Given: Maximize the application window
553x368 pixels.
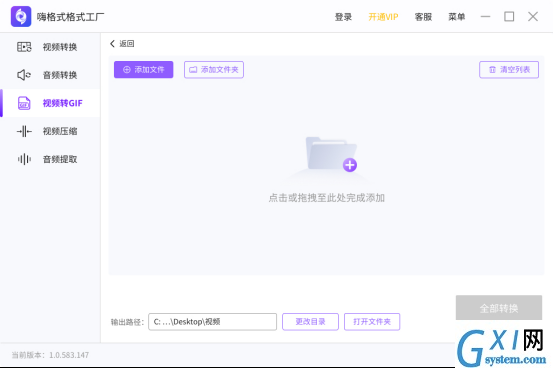Looking at the screenshot, I should point(509,17).
